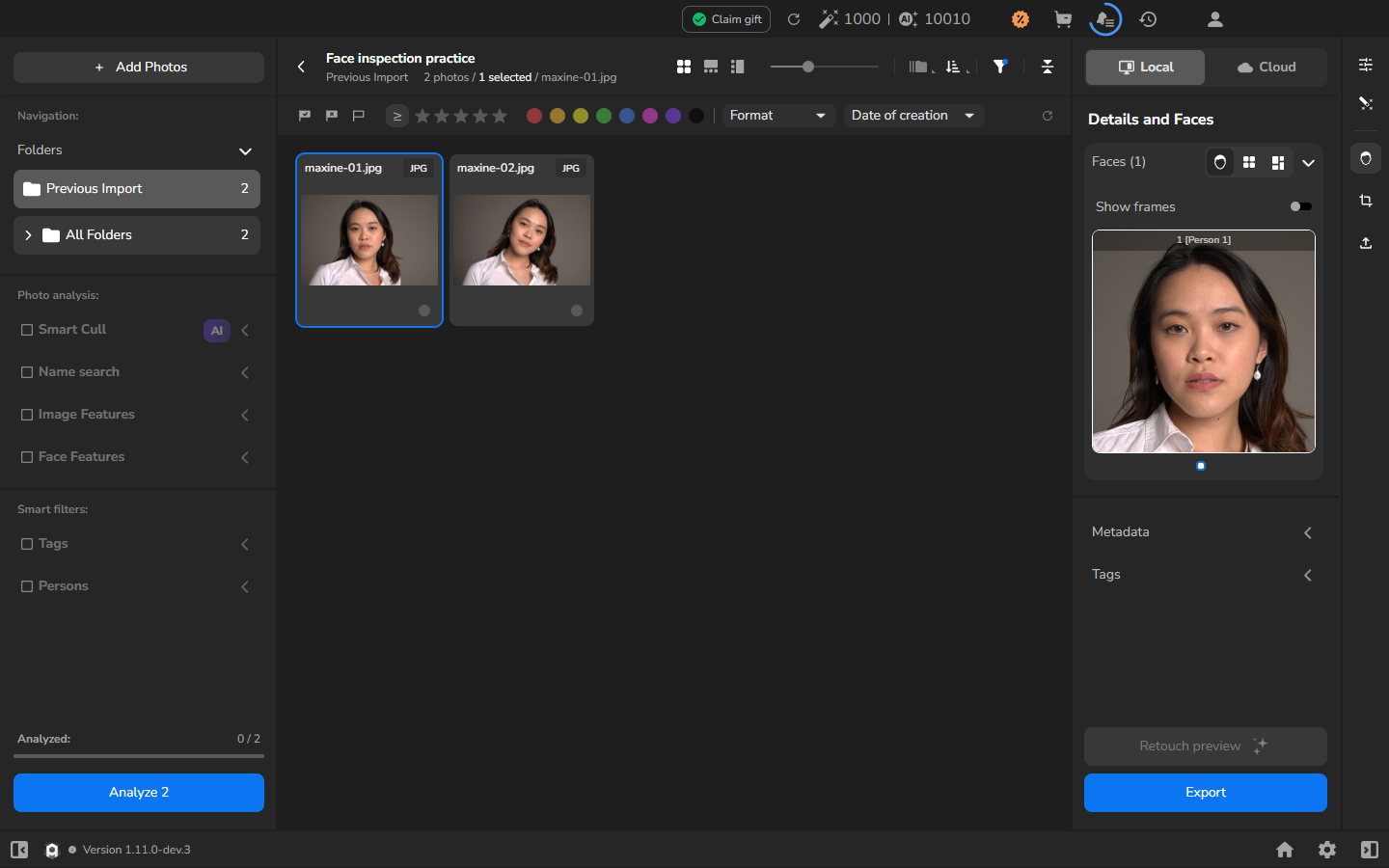
Task: Open the adjustments sliders icon
Action: click(1366, 65)
